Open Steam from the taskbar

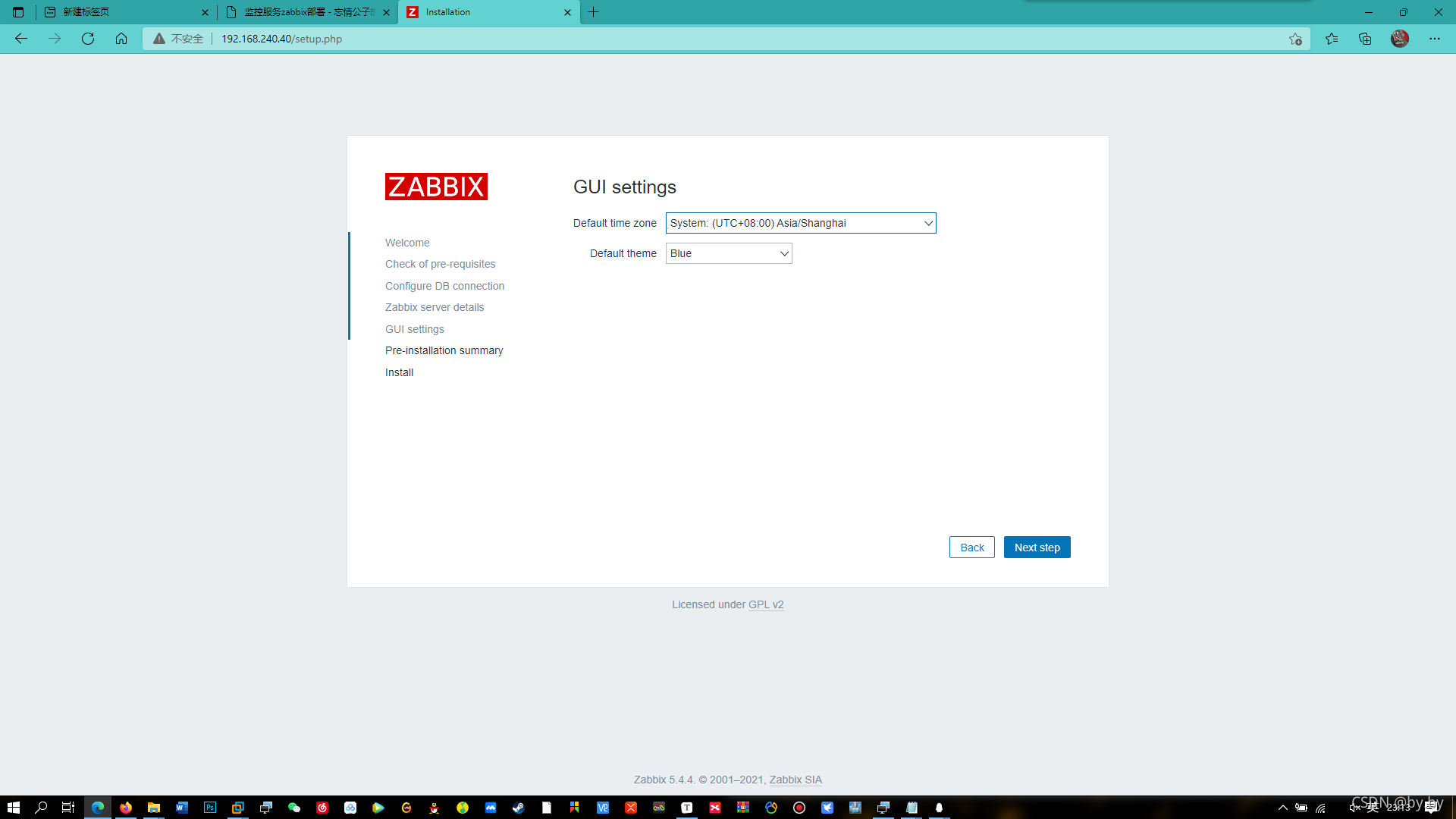pyautogui.click(x=518, y=808)
